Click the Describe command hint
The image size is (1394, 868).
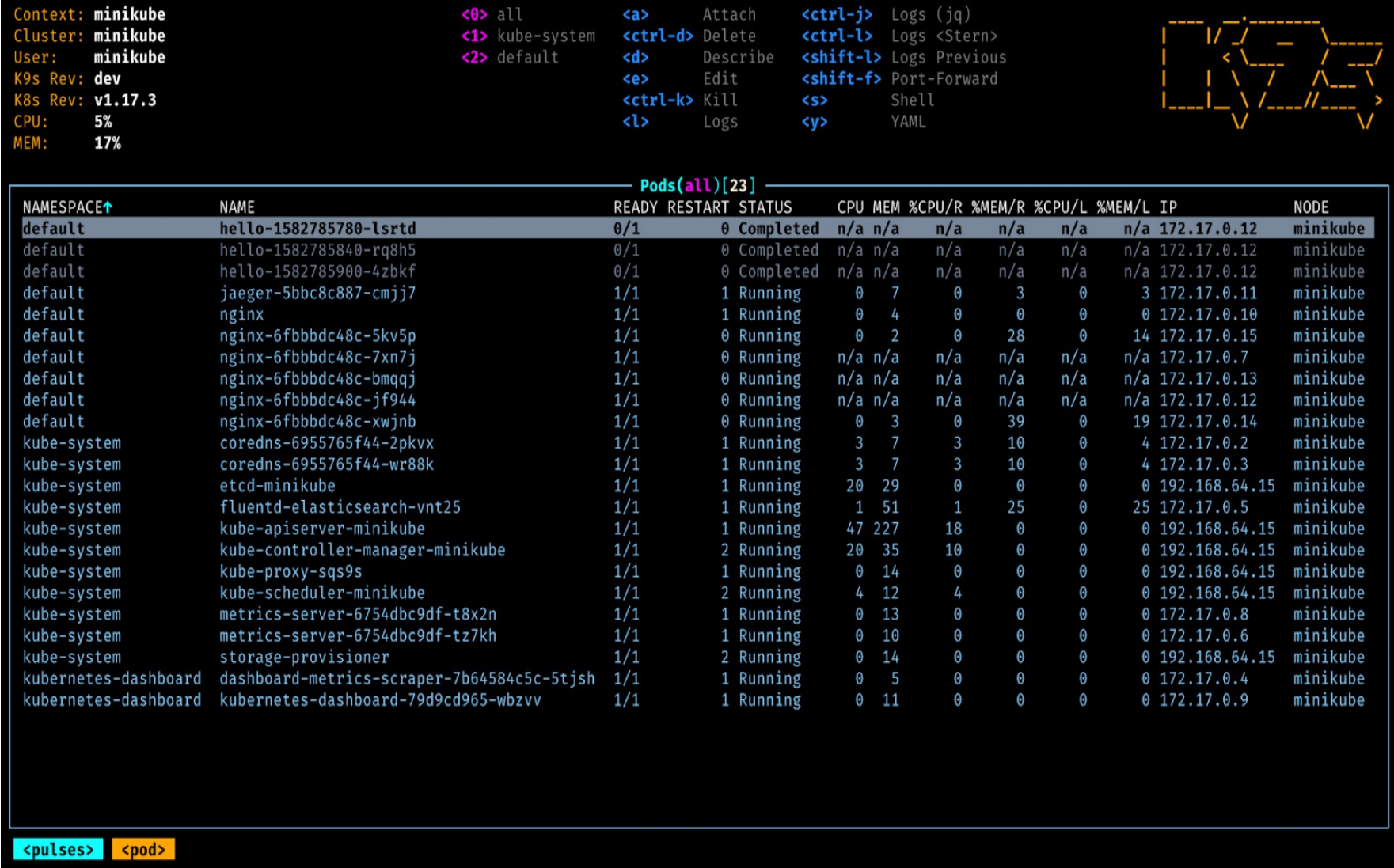click(x=698, y=57)
